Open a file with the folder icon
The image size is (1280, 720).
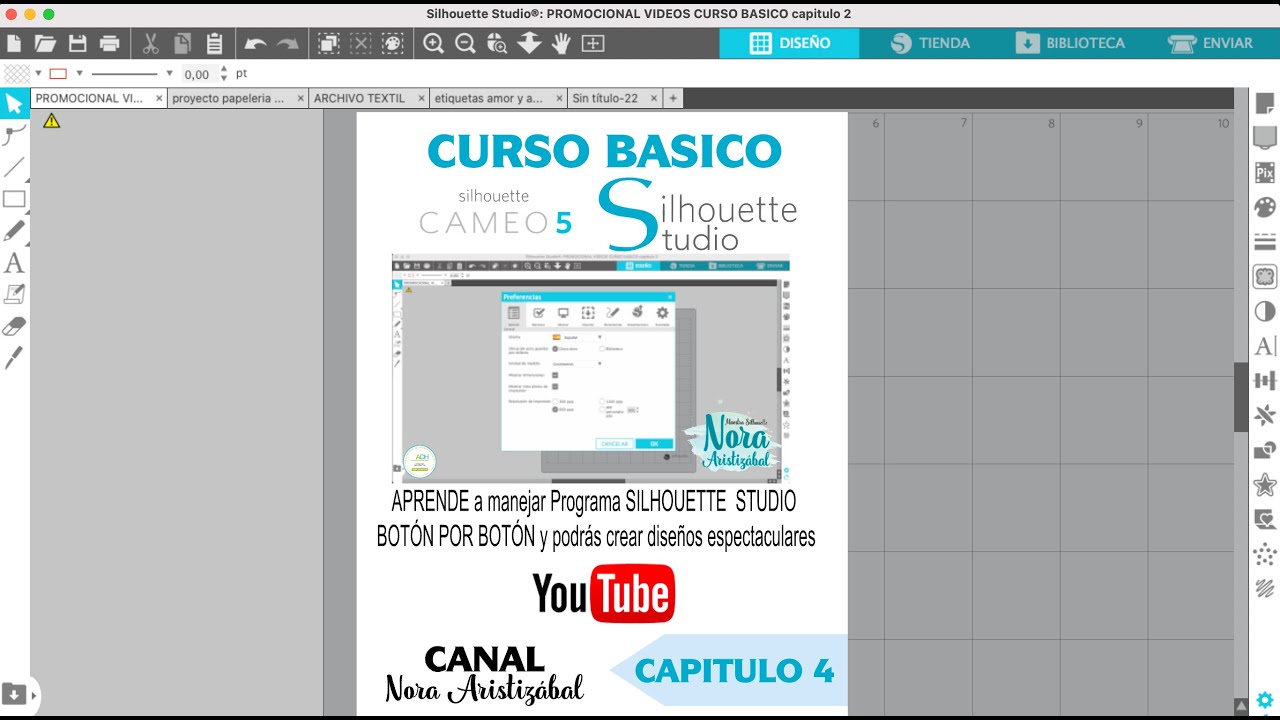click(x=45, y=44)
